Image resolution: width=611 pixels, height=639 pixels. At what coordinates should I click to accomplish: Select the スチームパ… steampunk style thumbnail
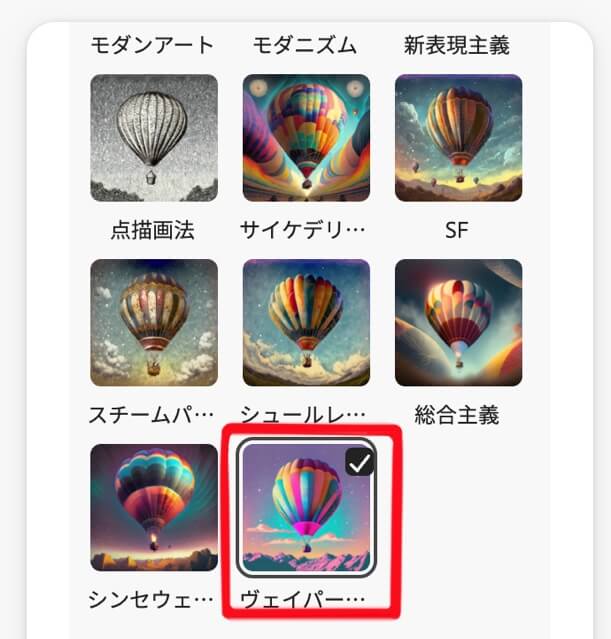(x=154, y=322)
